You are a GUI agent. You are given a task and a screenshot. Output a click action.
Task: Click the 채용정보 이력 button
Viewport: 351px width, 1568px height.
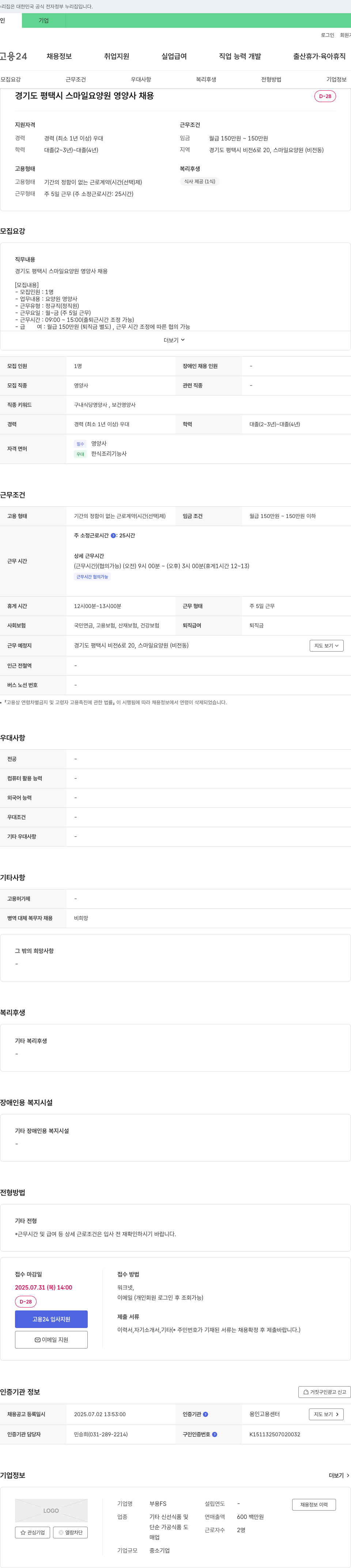click(x=314, y=1505)
